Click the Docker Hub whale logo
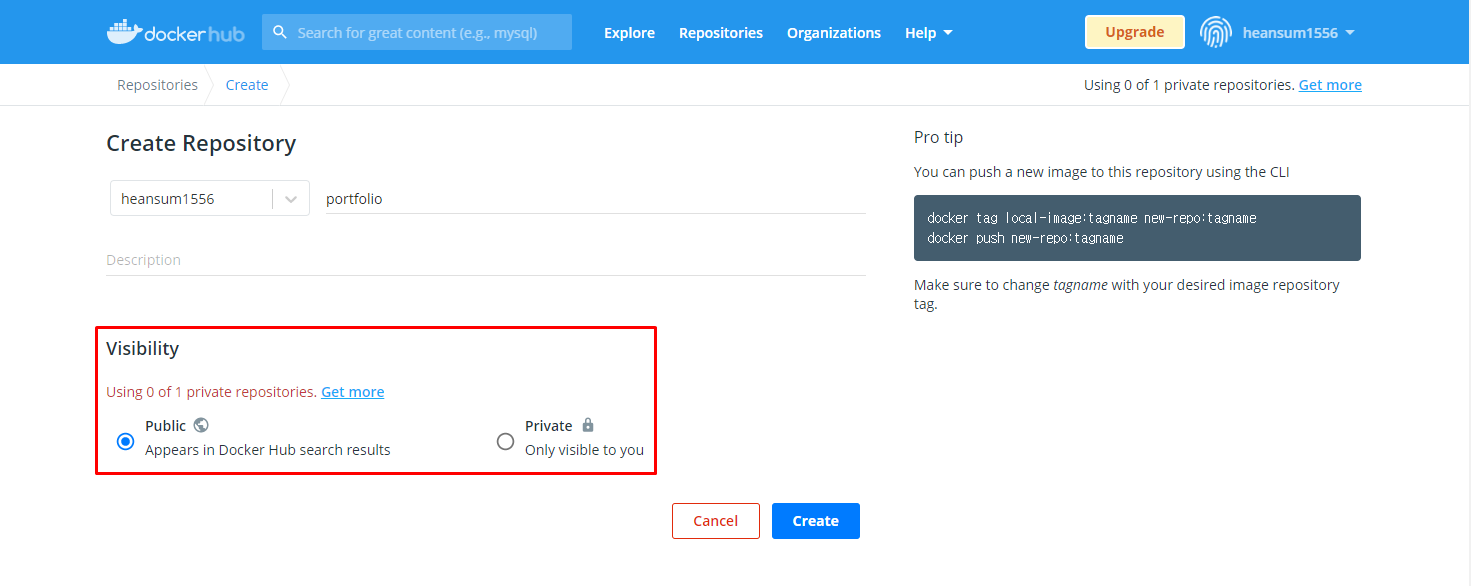Image resolution: width=1471 pixels, height=586 pixels. tap(175, 32)
